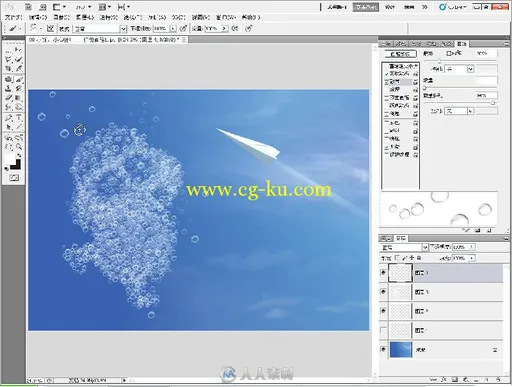The height and width of the screenshot is (387, 512).
Task: Click the trash icon in Layers panel
Action: (498, 379)
